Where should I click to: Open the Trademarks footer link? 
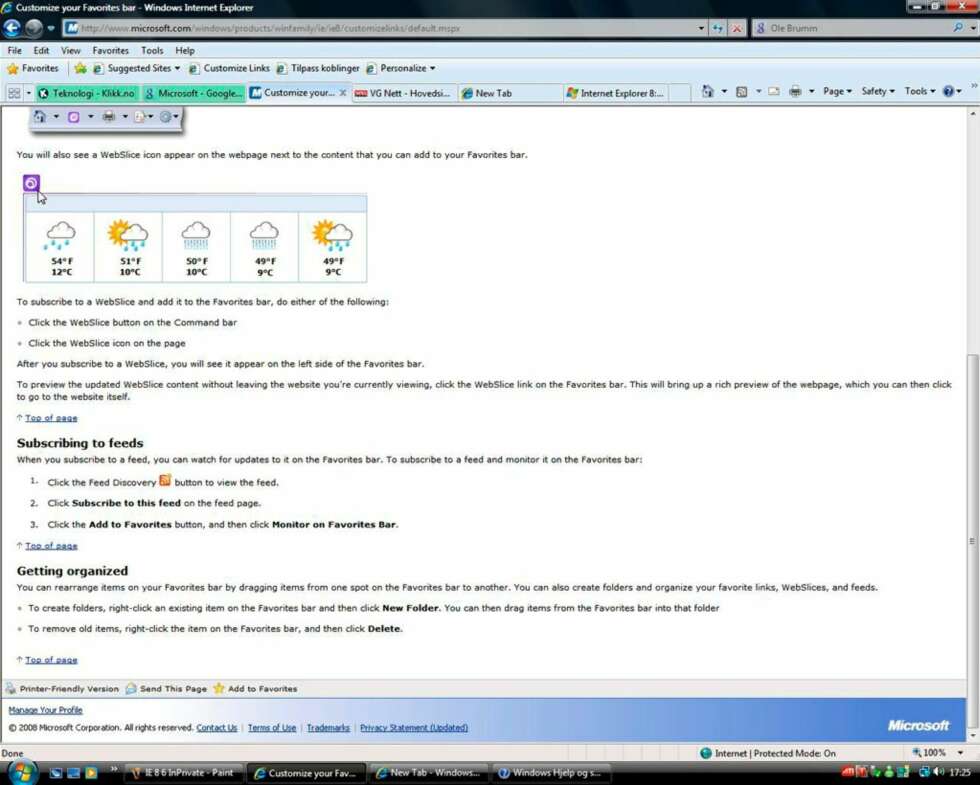[x=328, y=728]
